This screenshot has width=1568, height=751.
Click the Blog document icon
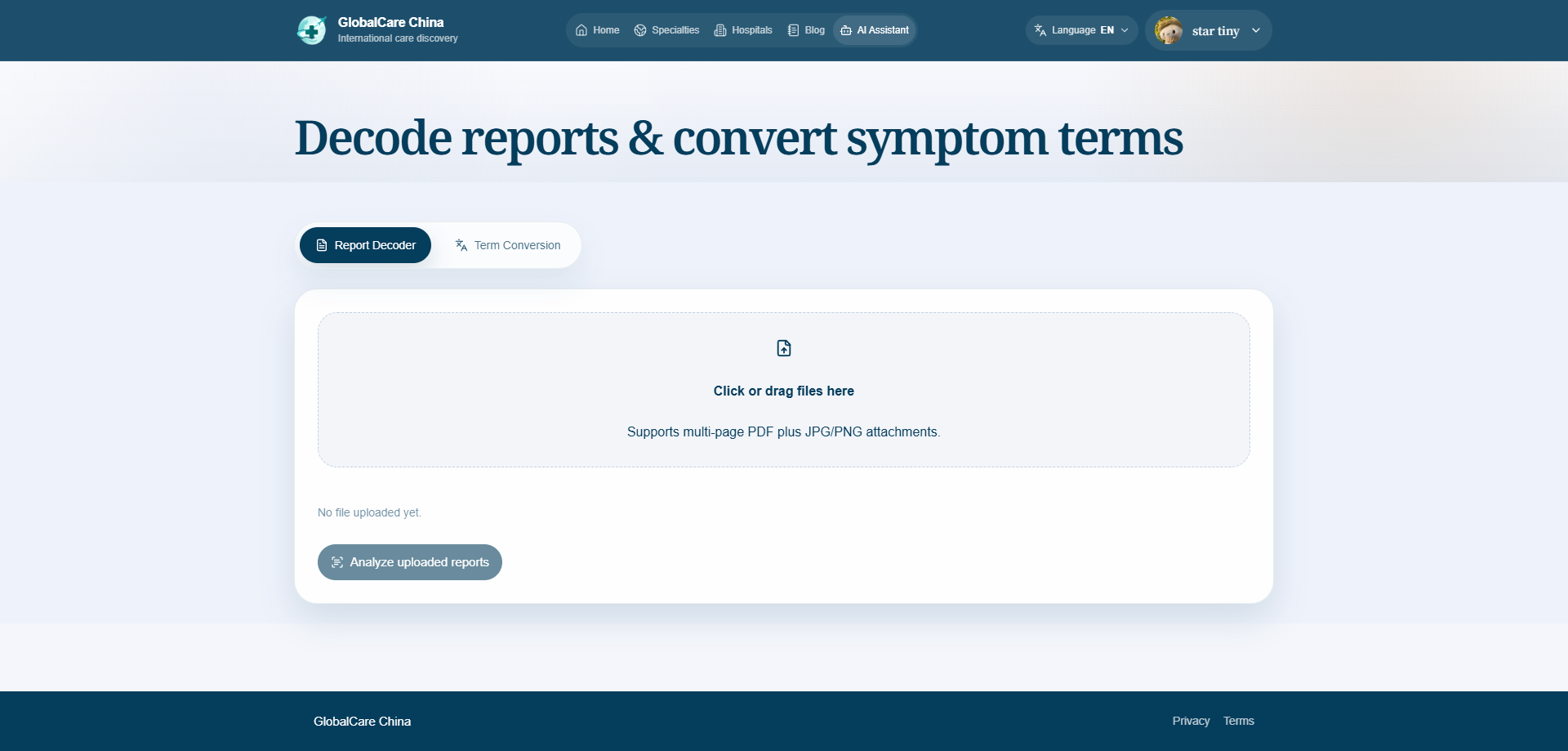(793, 30)
